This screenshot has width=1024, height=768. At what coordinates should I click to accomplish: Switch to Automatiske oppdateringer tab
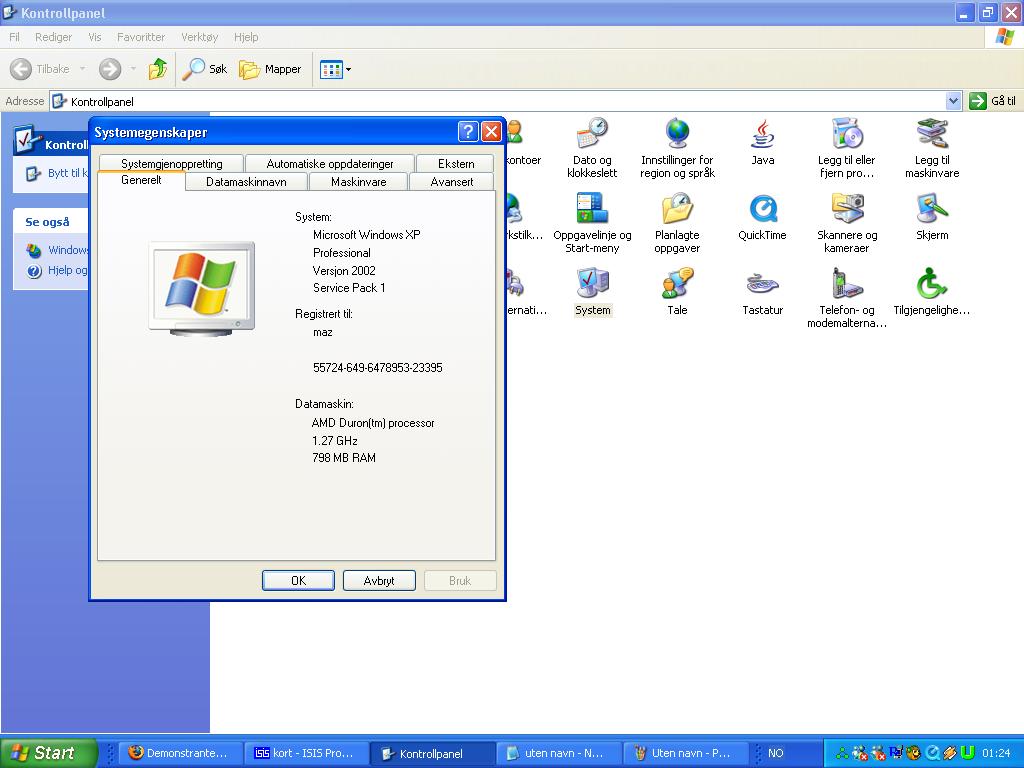tap(330, 163)
